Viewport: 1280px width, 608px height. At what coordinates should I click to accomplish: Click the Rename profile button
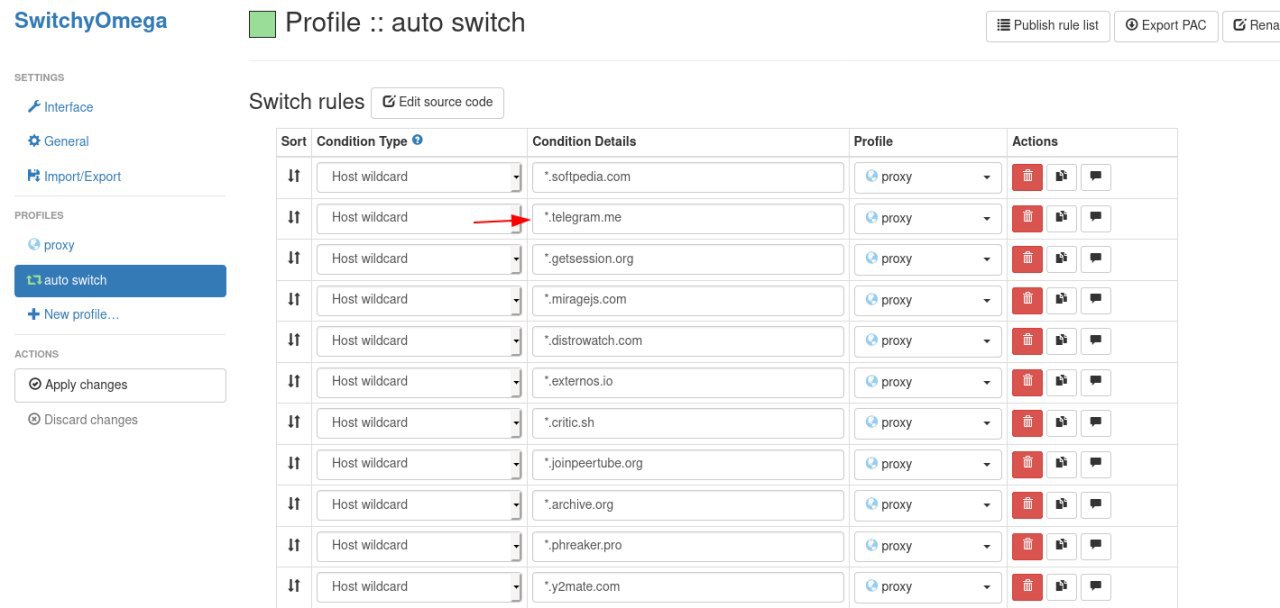click(1252, 26)
